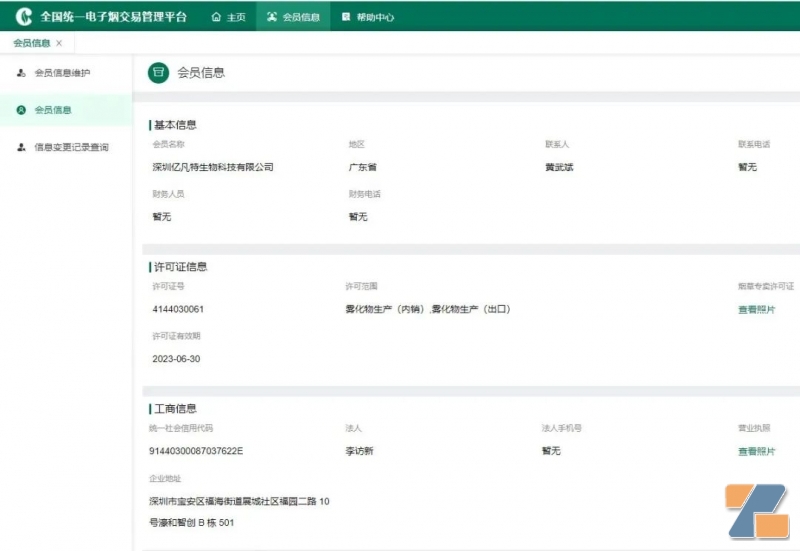The image size is (800, 551).
Task: Click the license number 4144030061
Action: 178,309
